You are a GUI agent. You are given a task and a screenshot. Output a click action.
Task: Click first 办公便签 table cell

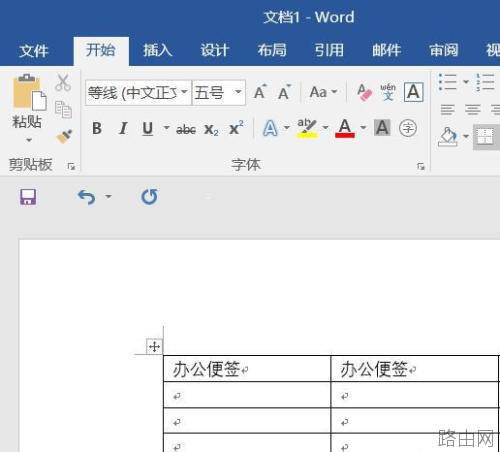point(247,369)
